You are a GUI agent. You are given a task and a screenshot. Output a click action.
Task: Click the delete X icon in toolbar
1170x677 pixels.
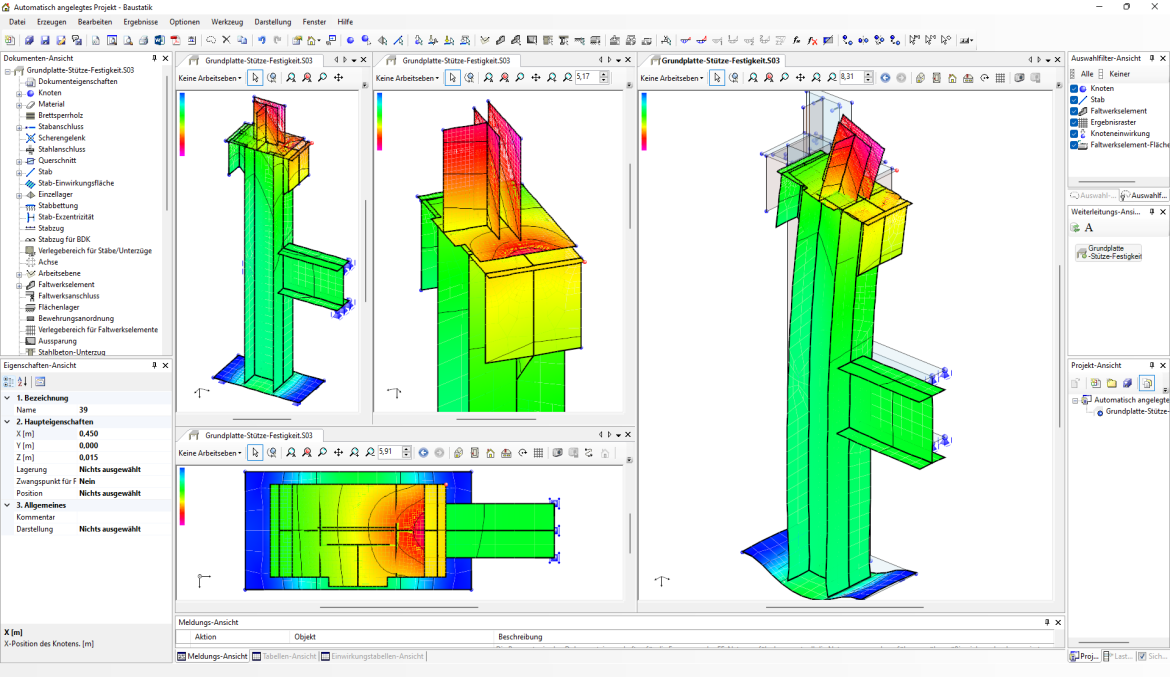[226, 41]
